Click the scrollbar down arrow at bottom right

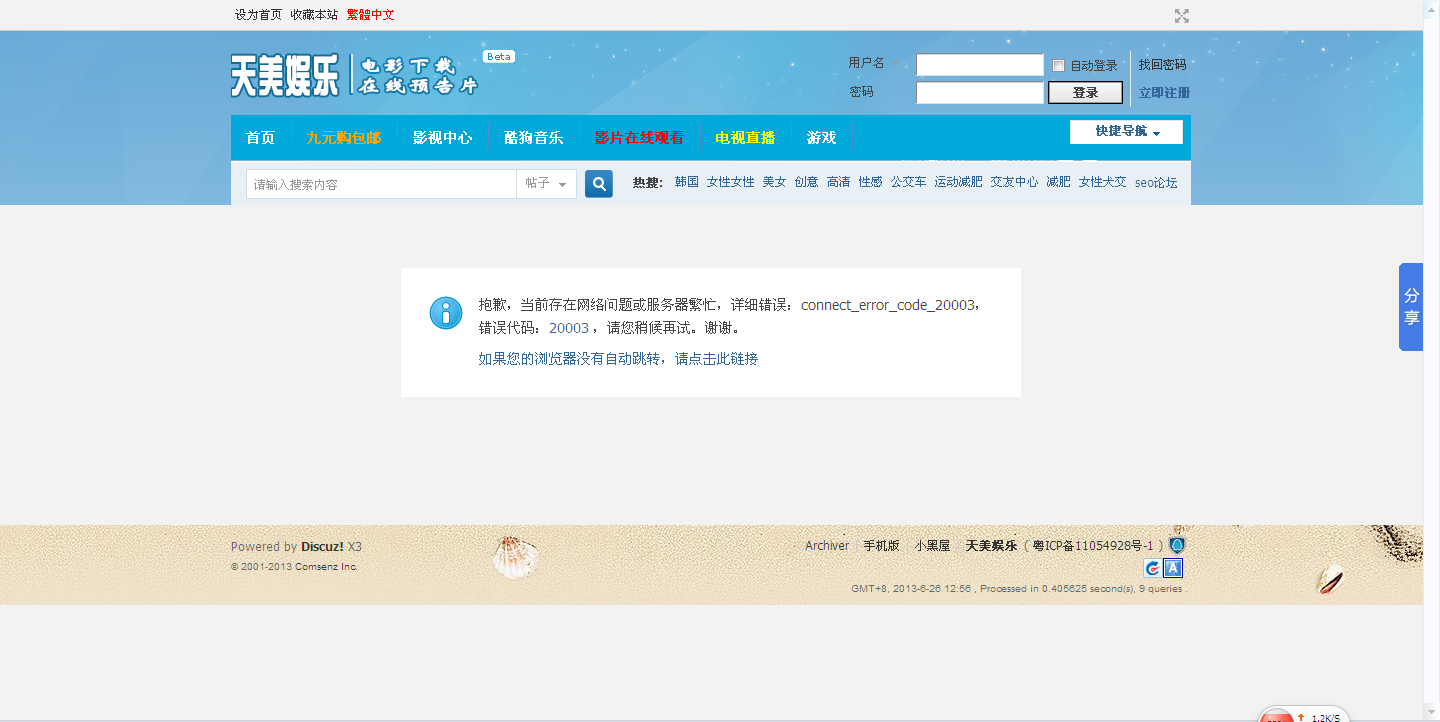pyautogui.click(x=1431, y=712)
